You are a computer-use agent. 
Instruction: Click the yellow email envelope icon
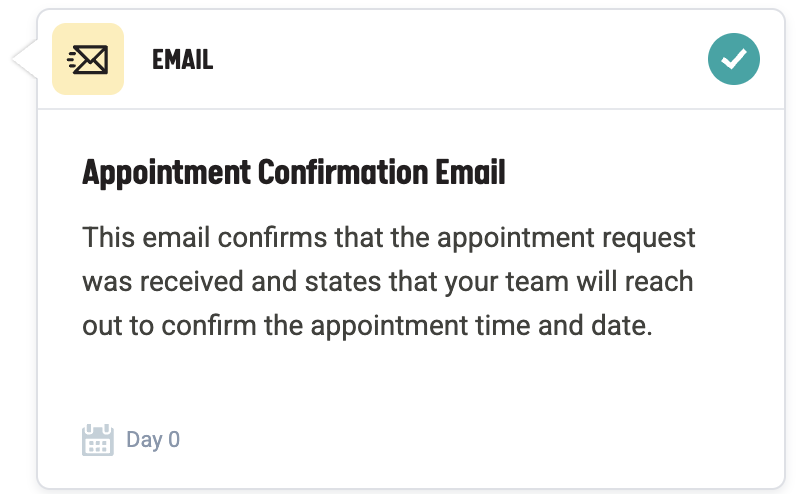click(x=88, y=60)
